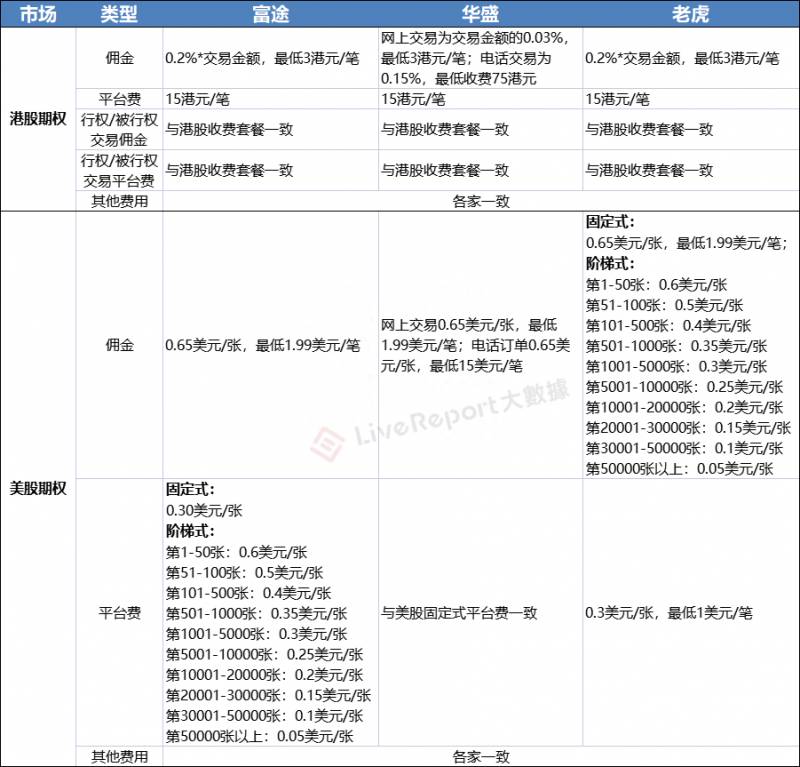
Task: Select the 华盛 column header
Action: 480,14
